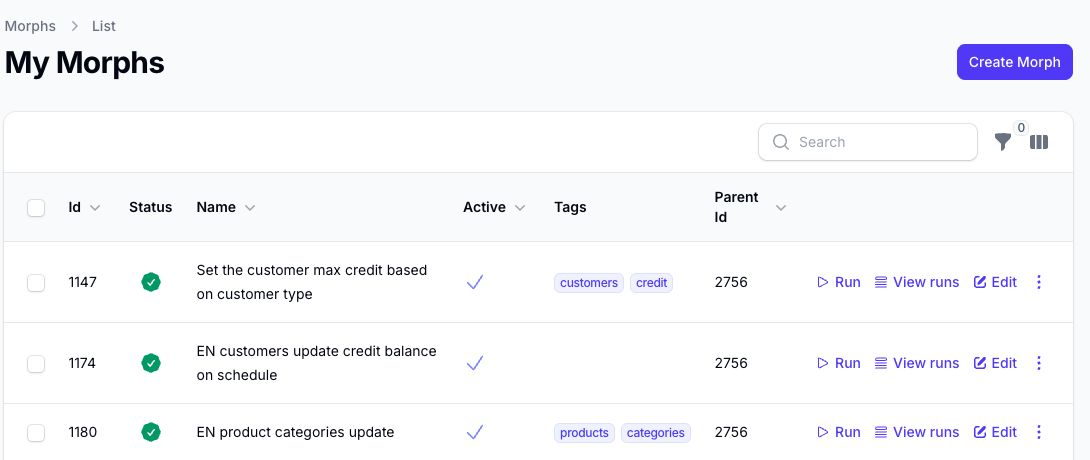Click active checkmark for morph 1174

475,363
